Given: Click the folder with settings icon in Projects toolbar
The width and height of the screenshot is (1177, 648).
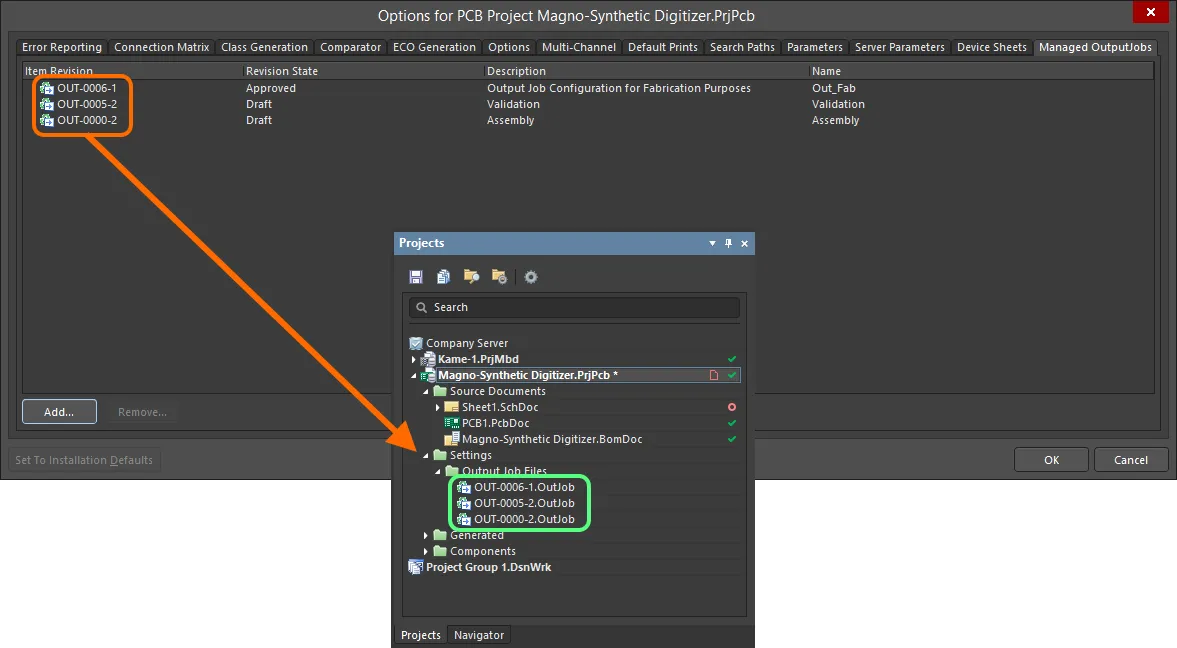Looking at the screenshot, I should click(499, 277).
